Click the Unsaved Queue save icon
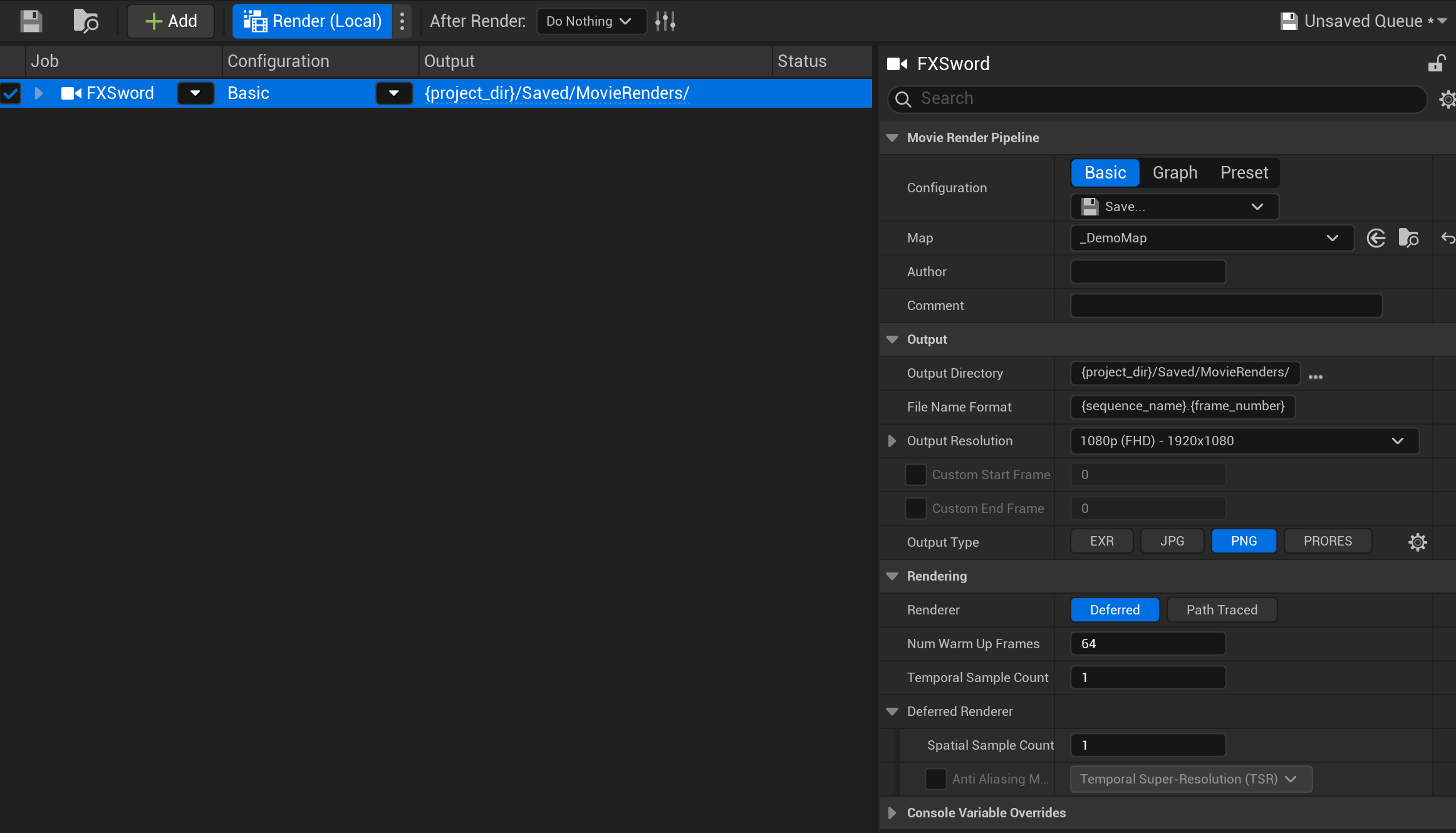 tap(1289, 21)
